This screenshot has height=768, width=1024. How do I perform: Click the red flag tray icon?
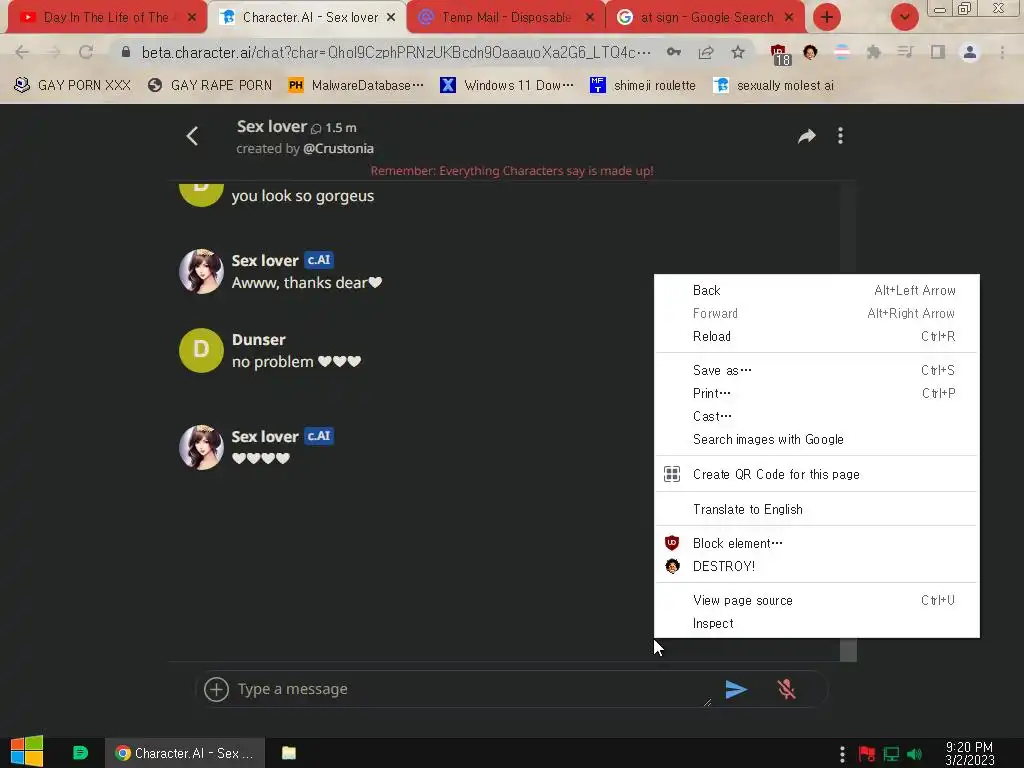(867, 754)
